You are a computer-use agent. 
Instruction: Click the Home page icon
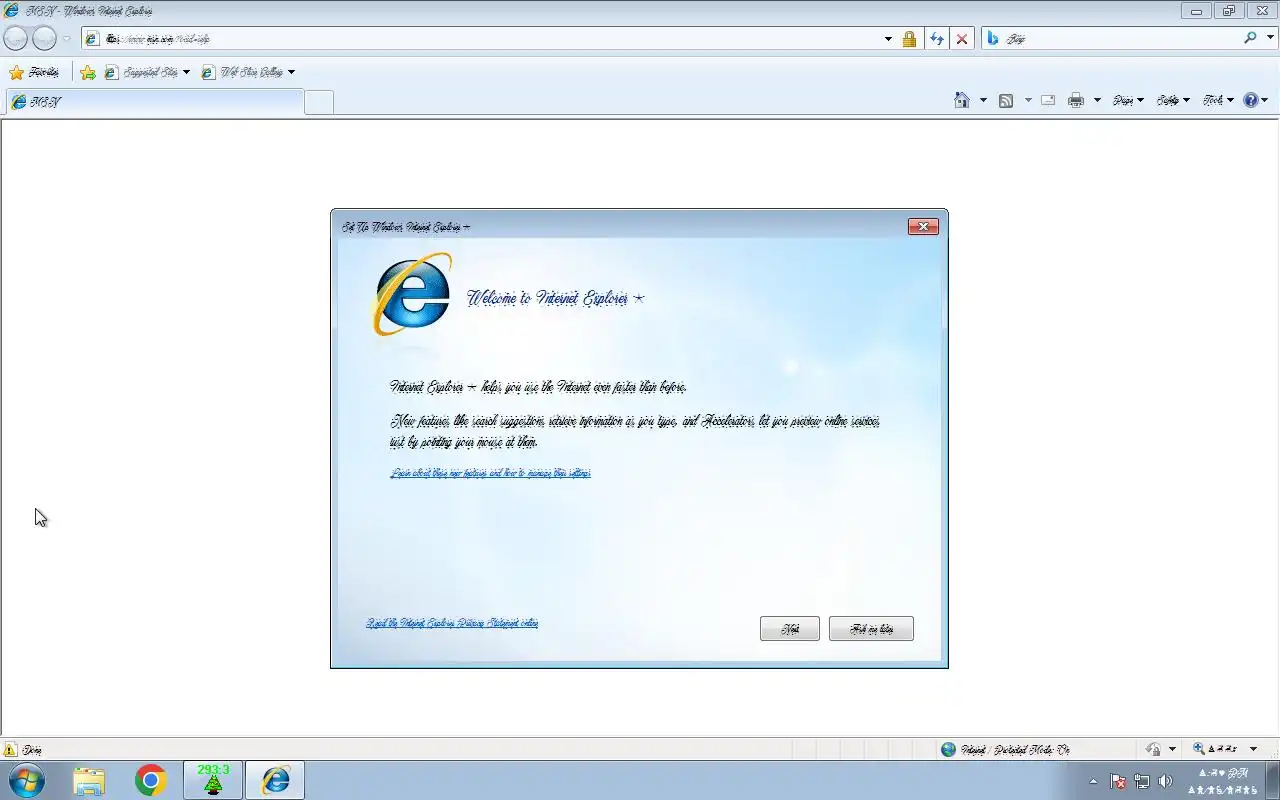(962, 100)
